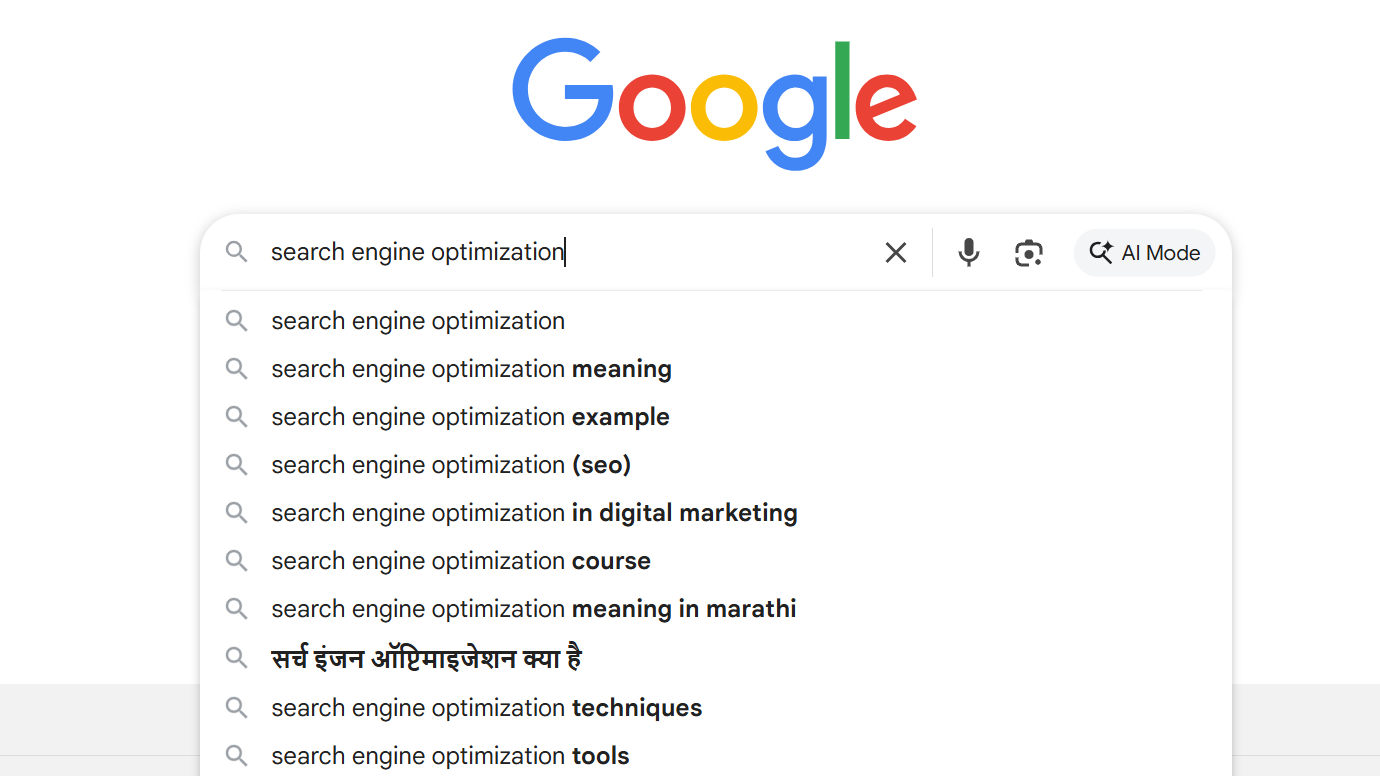Click magnifier icon beside 'techniques' suggestion

click(x=236, y=708)
